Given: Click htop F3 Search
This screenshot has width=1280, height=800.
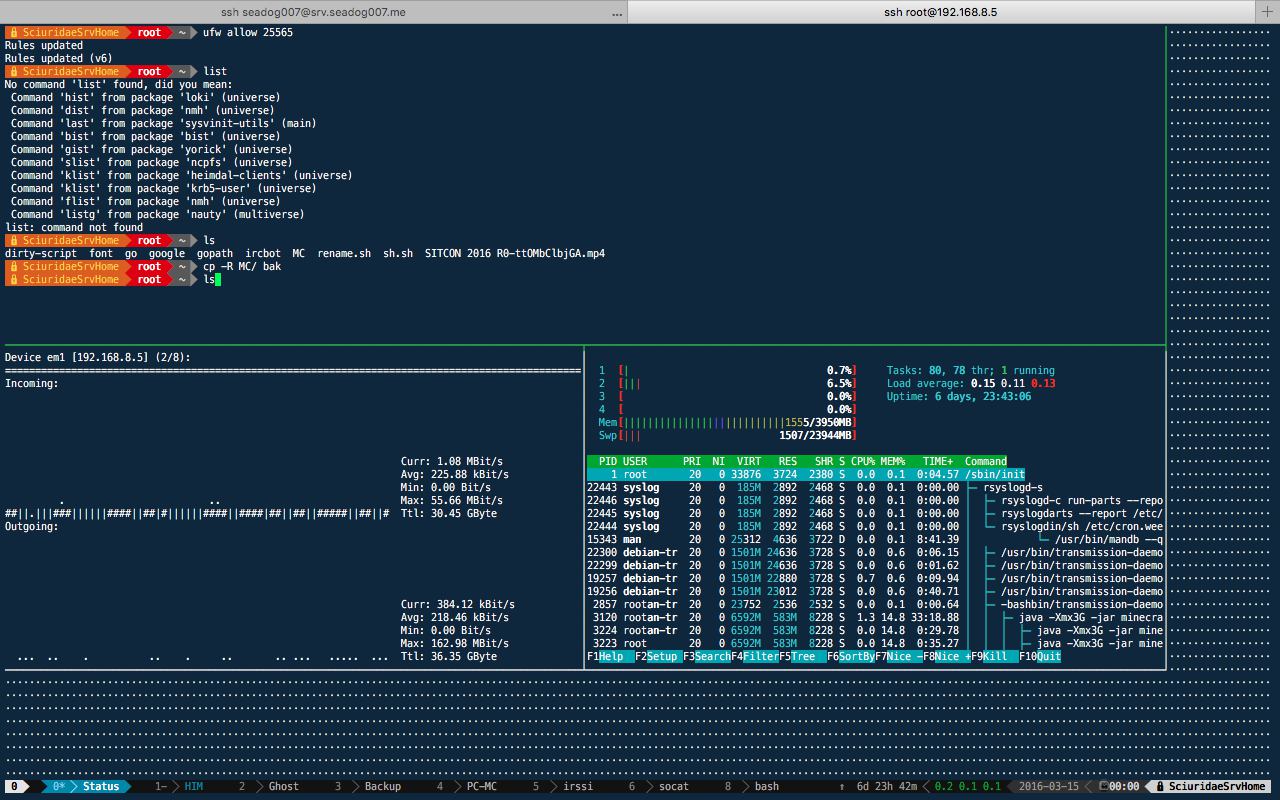Looking at the screenshot, I should pos(706,657).
